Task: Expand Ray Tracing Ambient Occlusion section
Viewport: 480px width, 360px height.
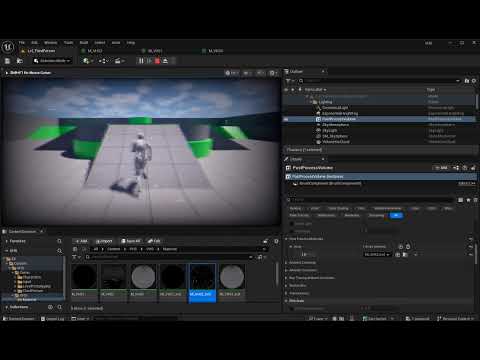Action: pyautogui.click(x=286, y=278)
